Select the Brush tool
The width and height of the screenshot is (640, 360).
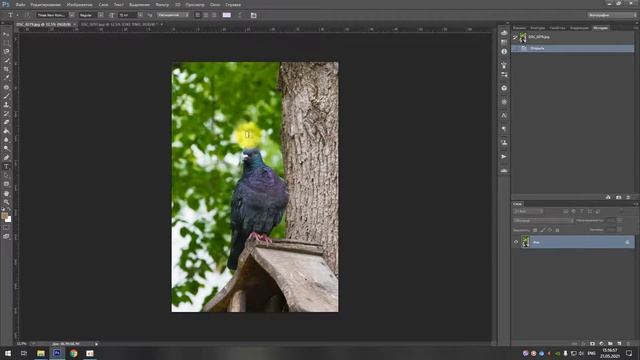click(x=6, y=96)
